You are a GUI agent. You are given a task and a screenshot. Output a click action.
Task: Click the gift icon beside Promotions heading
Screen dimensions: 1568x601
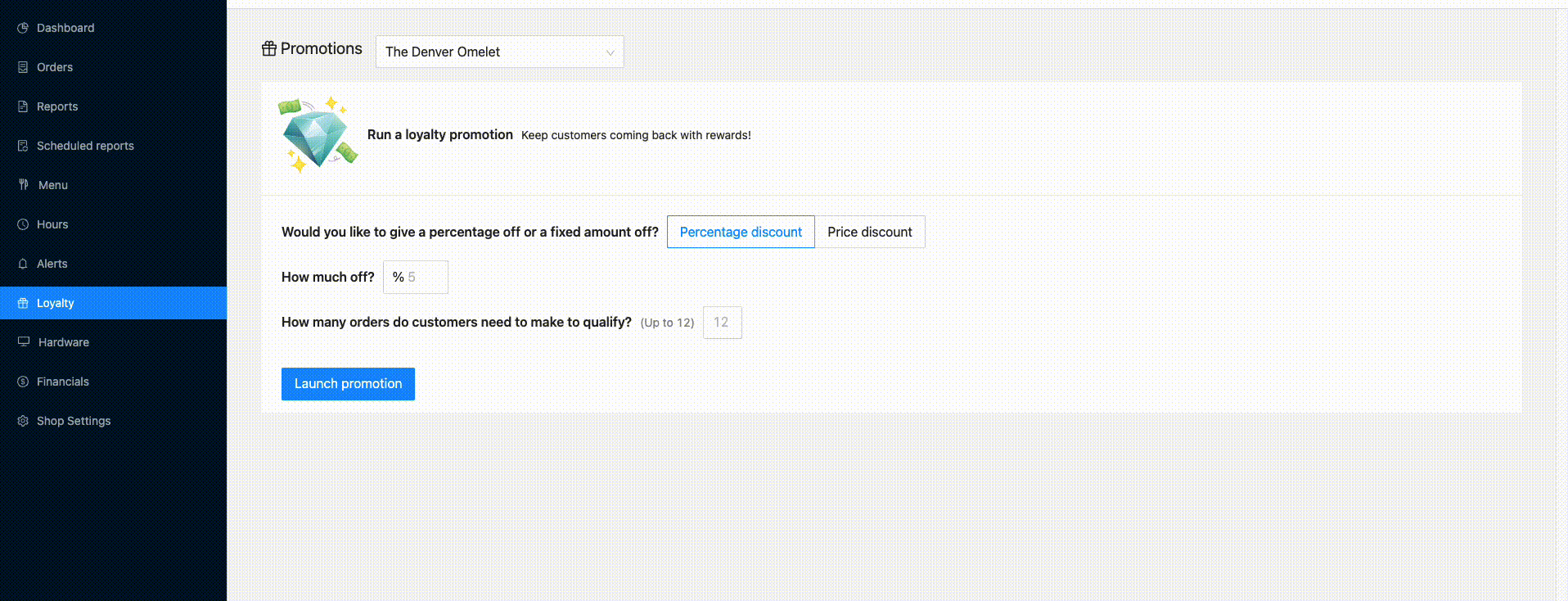(269, 48)
